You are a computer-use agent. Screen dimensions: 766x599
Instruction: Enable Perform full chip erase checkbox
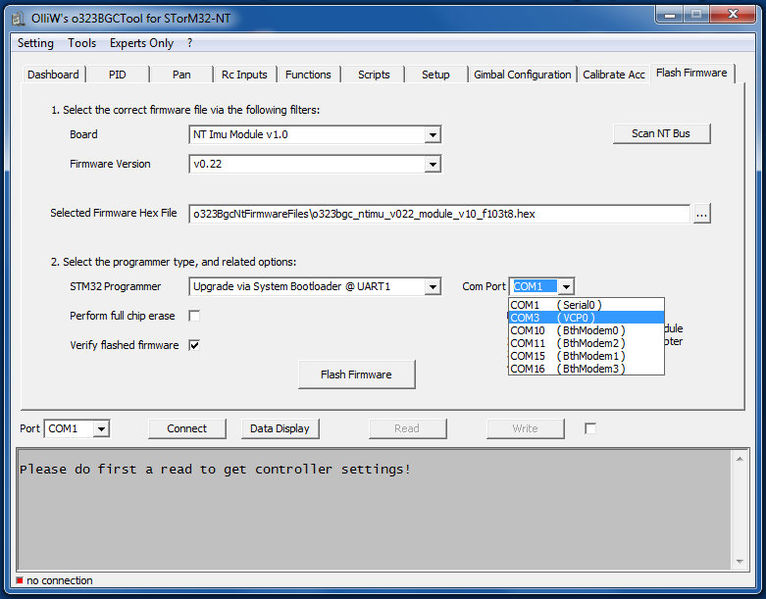(194, 316)
